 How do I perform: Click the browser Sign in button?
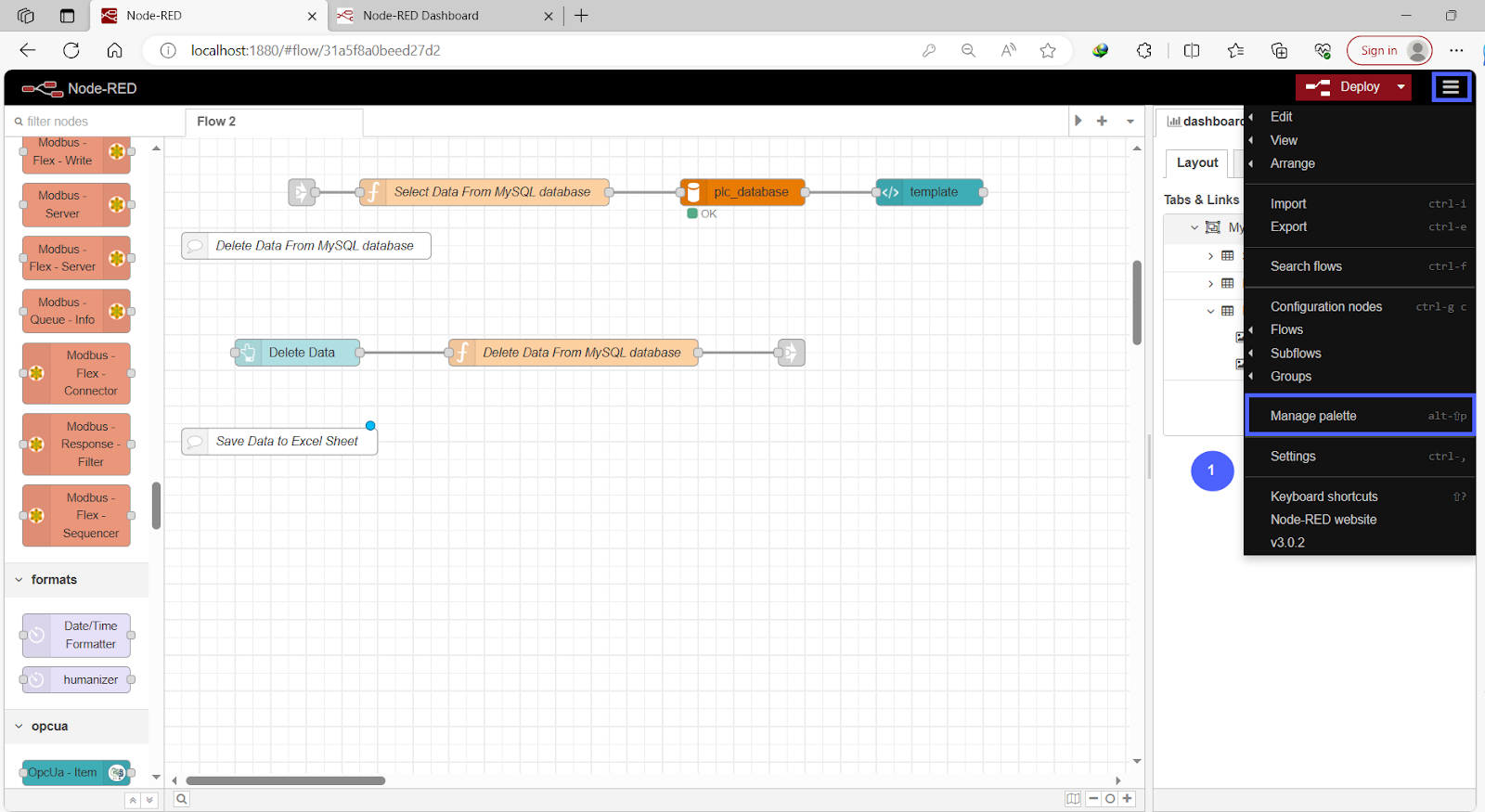pos(1389,51)
